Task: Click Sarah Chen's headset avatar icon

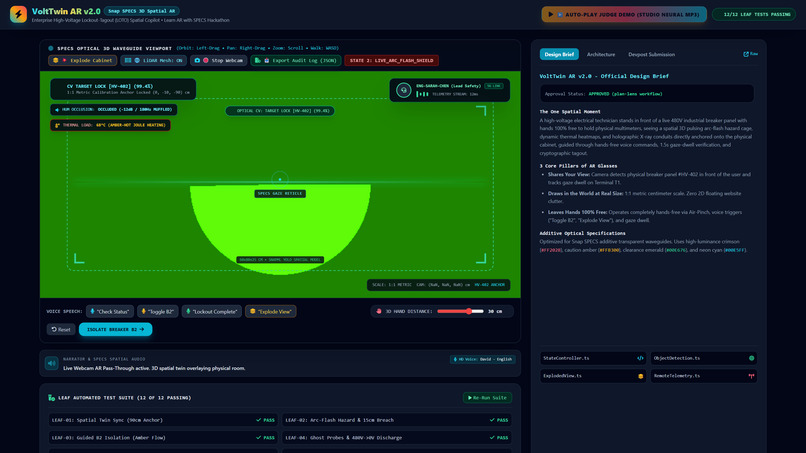Action: 404,90
